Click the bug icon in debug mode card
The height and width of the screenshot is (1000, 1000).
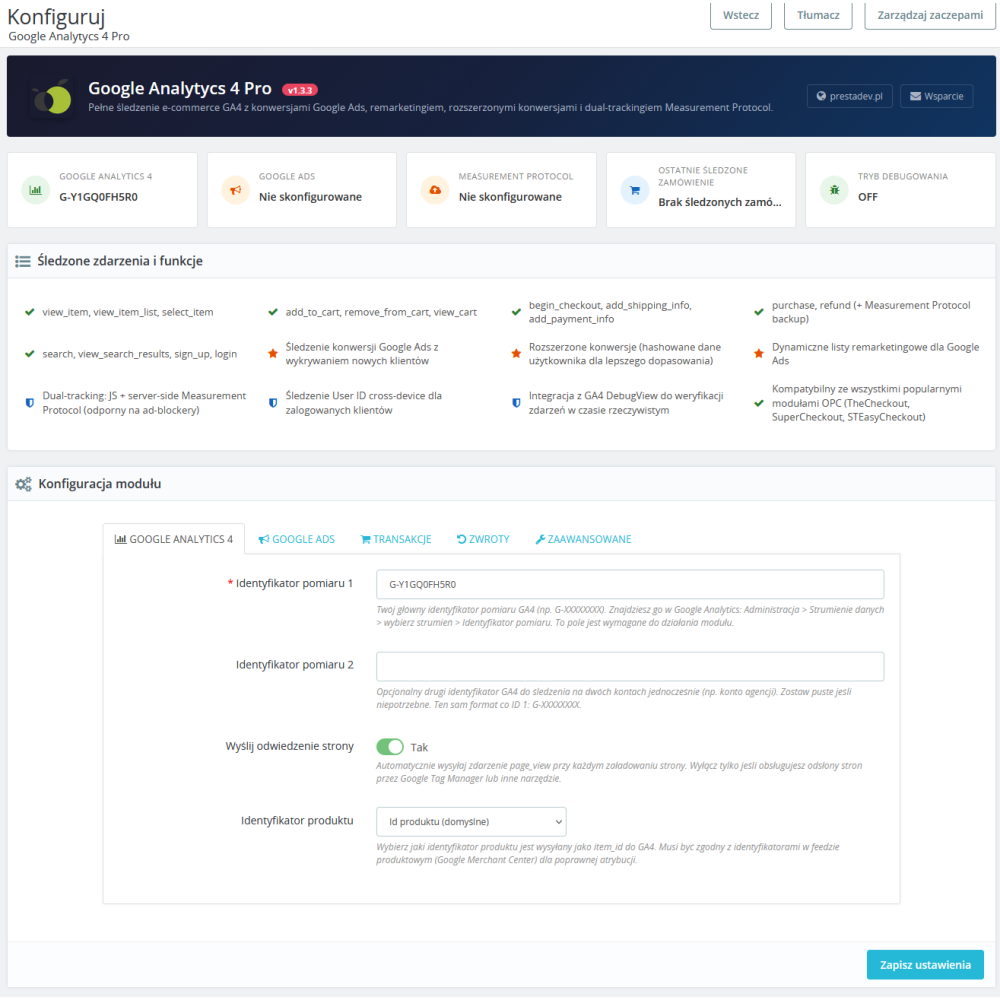pyautogui.click(x=834, y=190)
